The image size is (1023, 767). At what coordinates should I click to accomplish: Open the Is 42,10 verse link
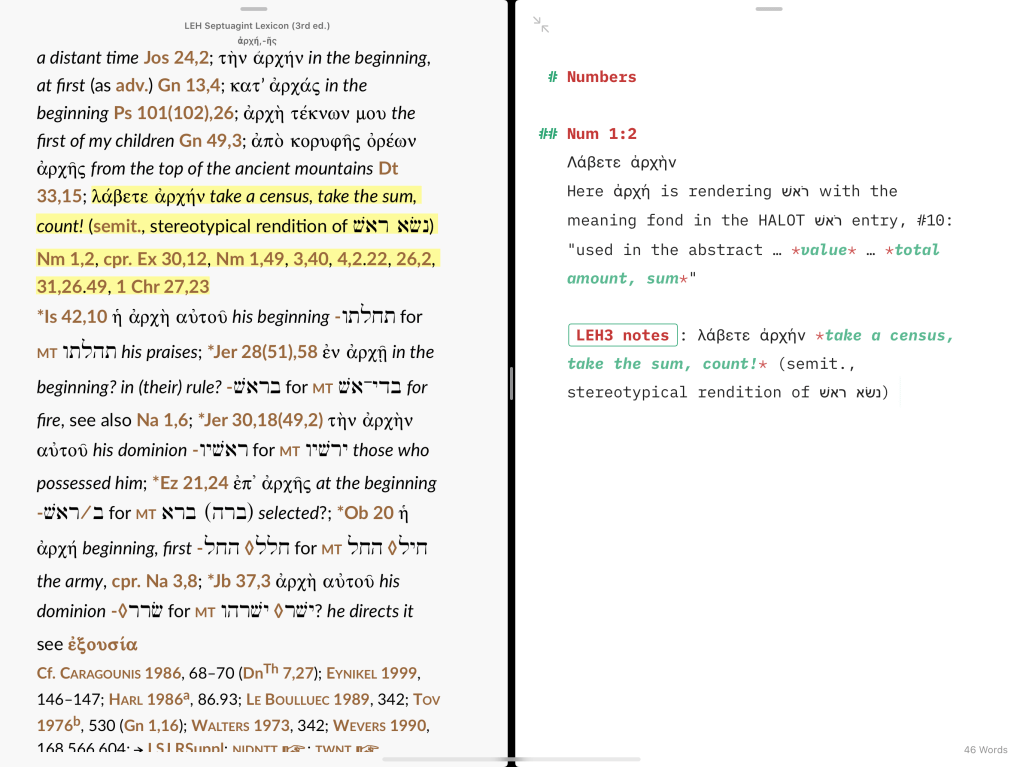coord(71,317)
